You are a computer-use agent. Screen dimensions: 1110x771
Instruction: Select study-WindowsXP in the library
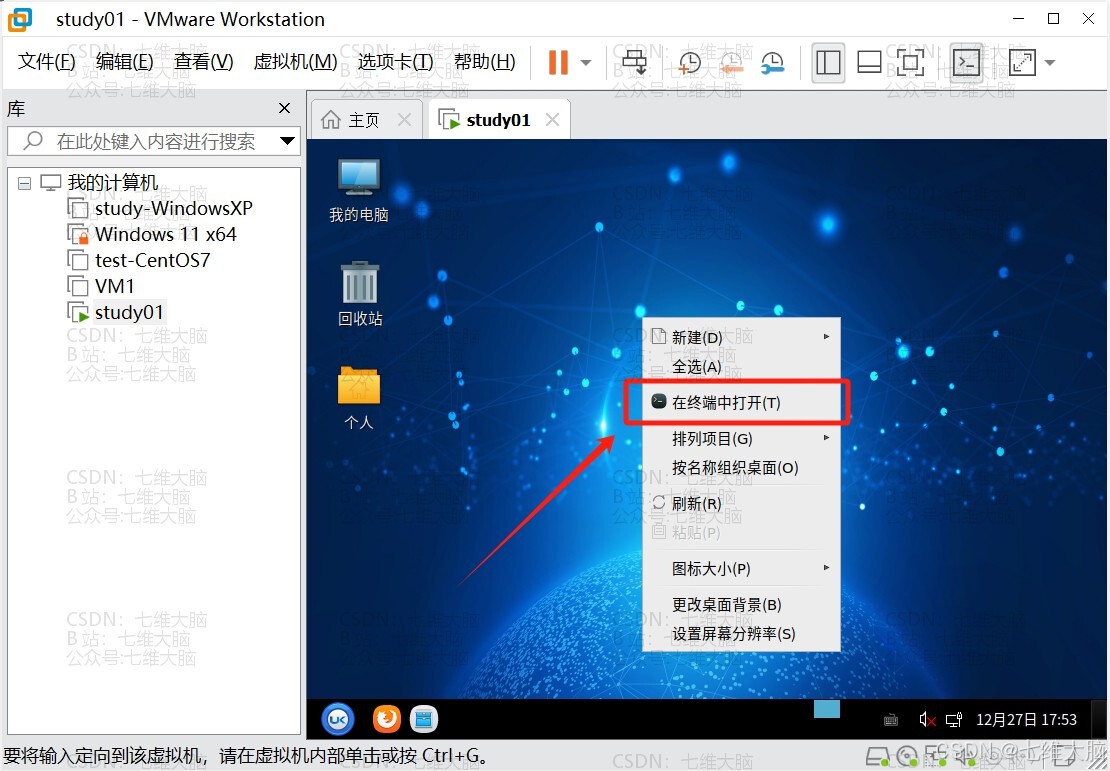coord(173,208)
